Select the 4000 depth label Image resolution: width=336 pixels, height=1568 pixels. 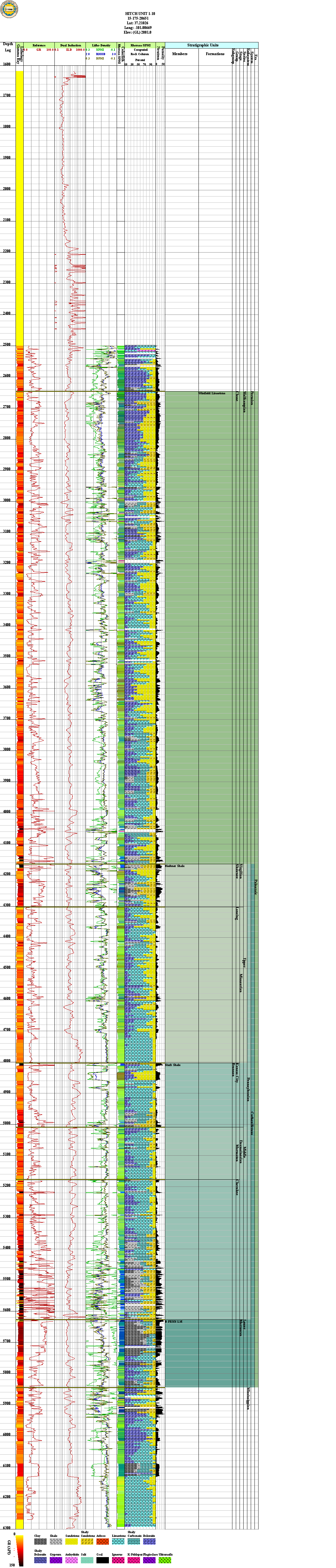coord(7,812)
